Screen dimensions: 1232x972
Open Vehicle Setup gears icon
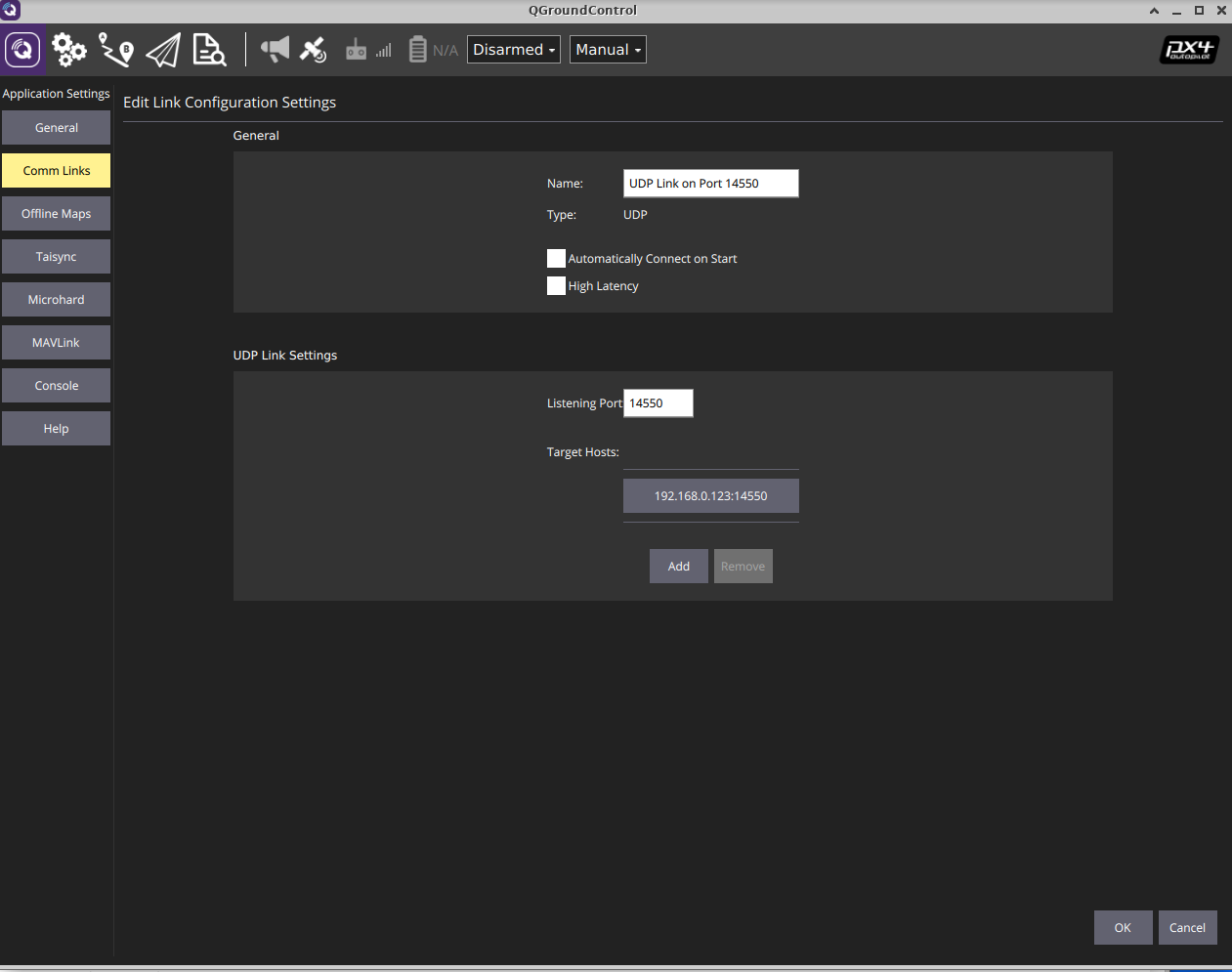click(x=68, y=50)
